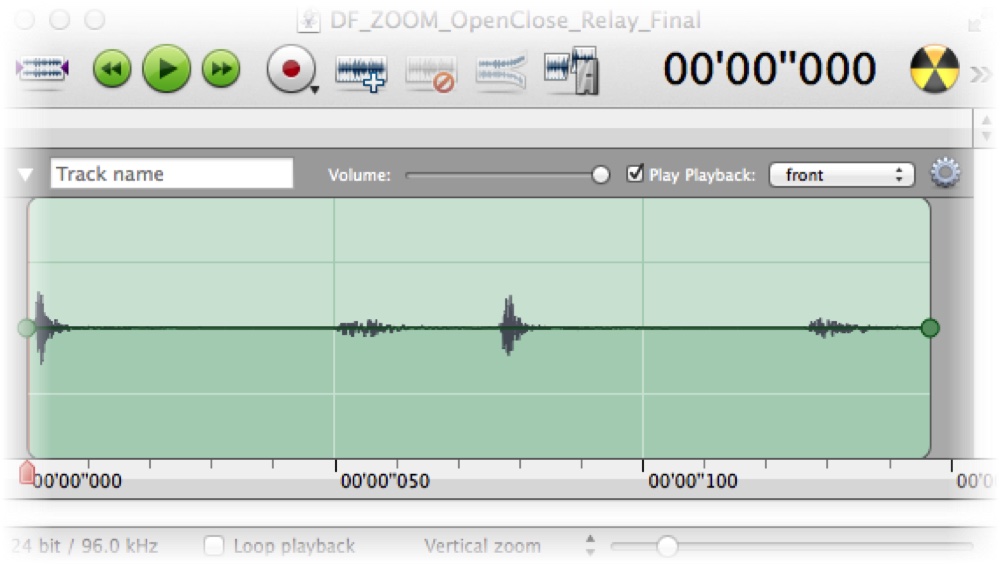Click the Vertical zoom stepper arrows
This screenshot has width=1000, height=565.
(x=591, y=546)
